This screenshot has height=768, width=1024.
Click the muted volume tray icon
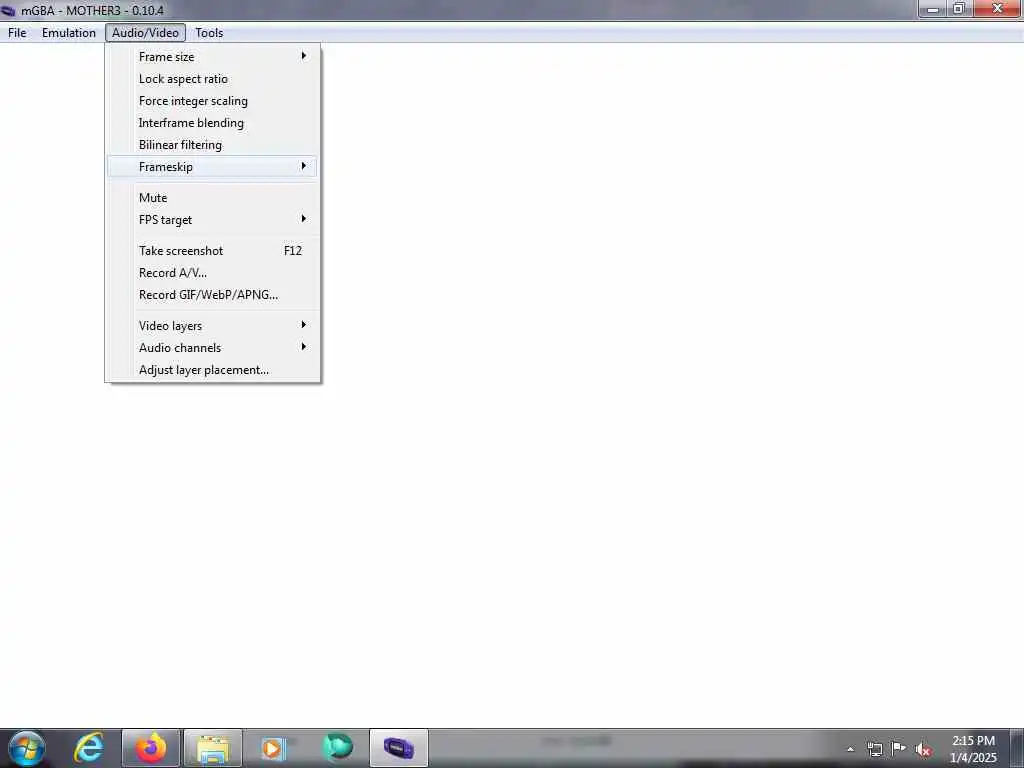923,750
